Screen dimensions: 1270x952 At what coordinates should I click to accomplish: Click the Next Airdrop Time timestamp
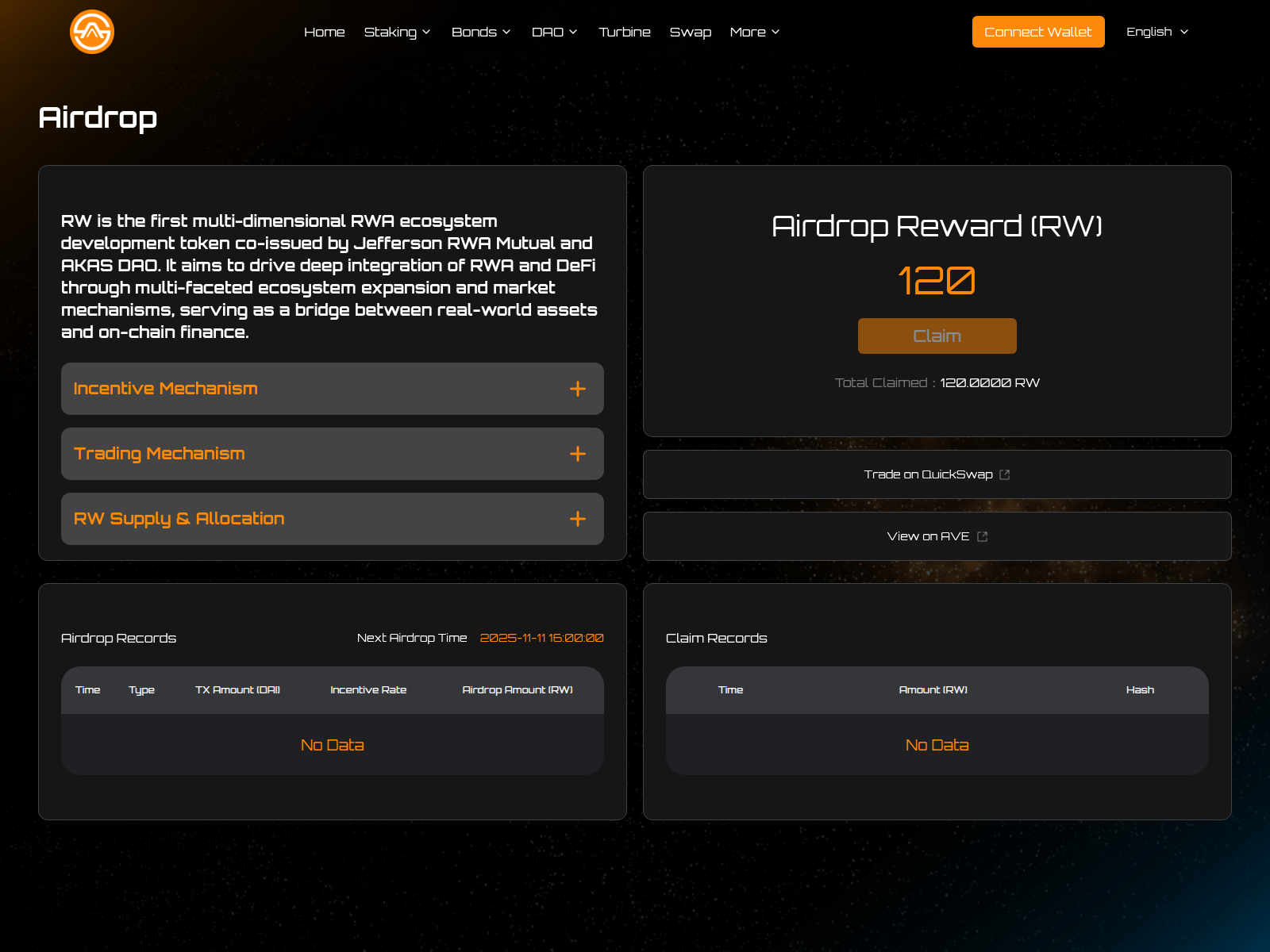tap(541, 638)
